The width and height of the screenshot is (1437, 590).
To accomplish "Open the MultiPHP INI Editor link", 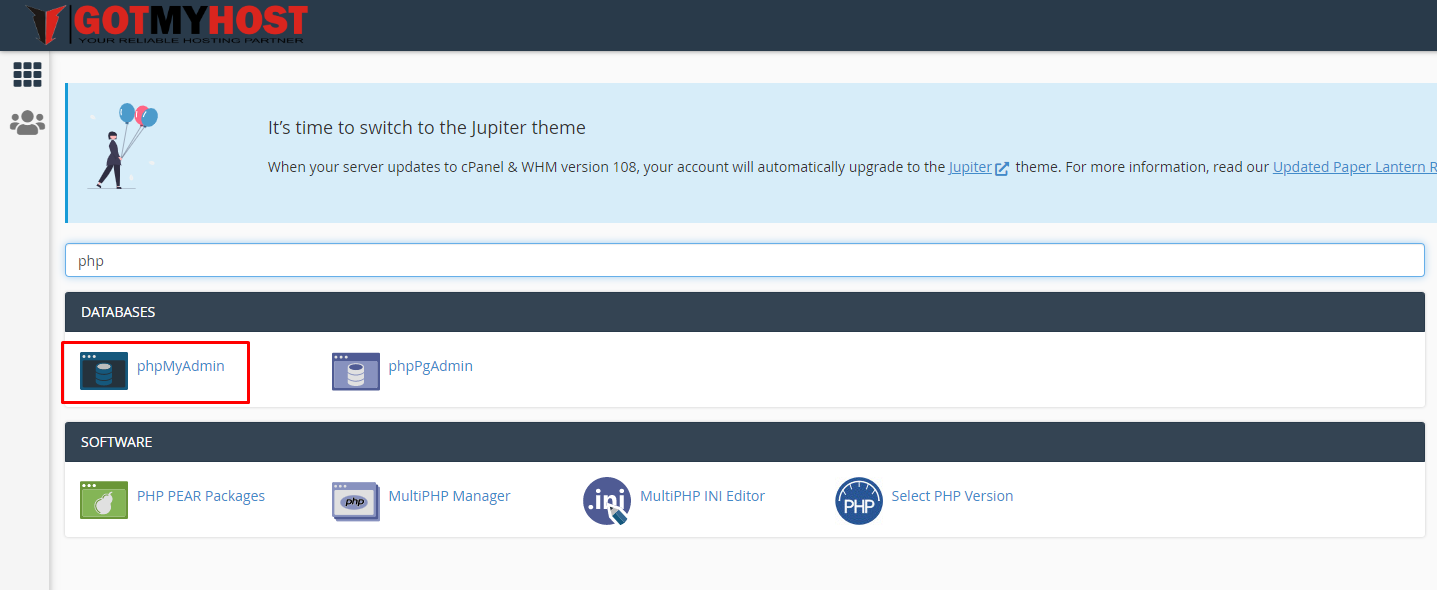I will point(703,496).
